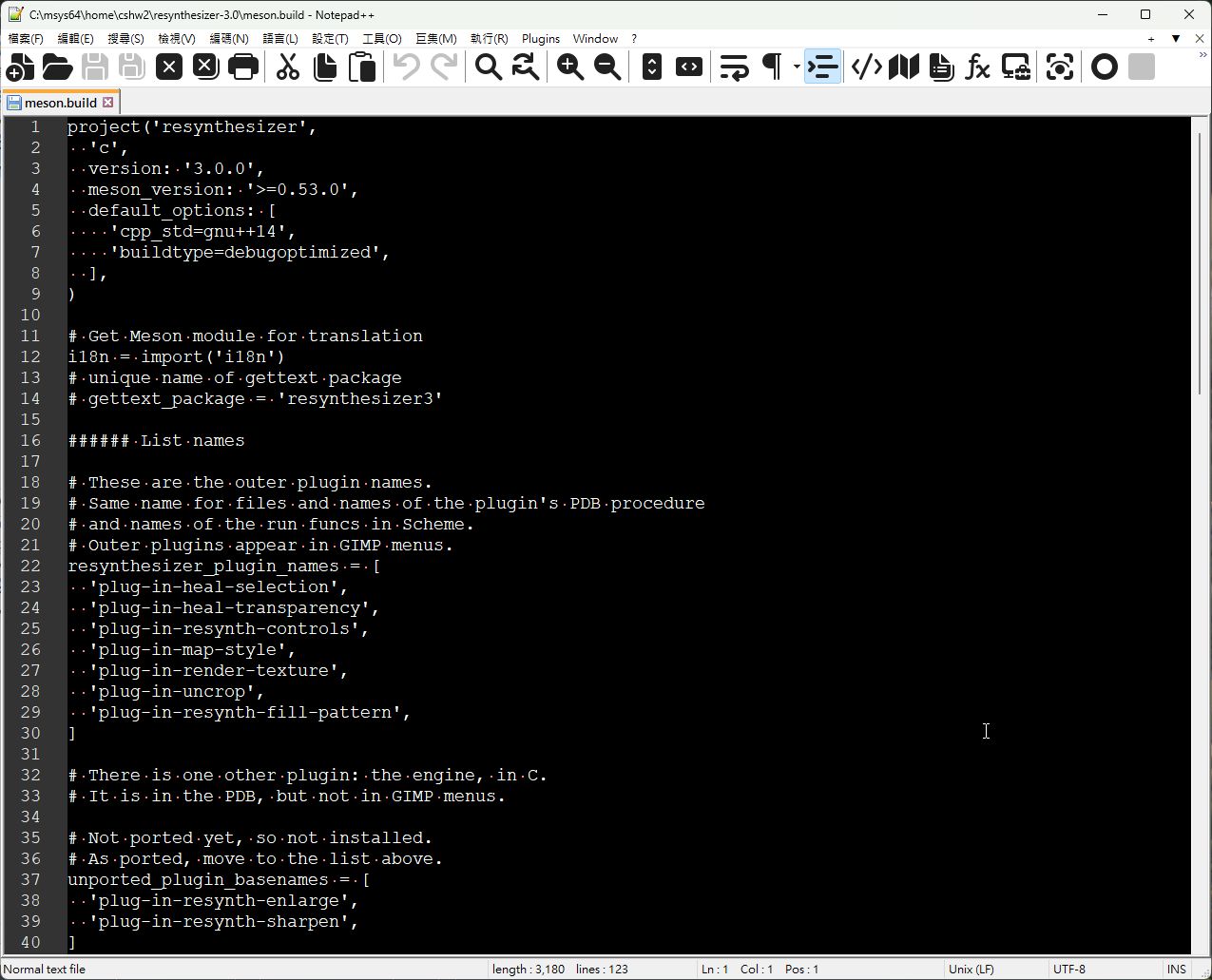Open Find with the magnifier icon

click(489, 67)
